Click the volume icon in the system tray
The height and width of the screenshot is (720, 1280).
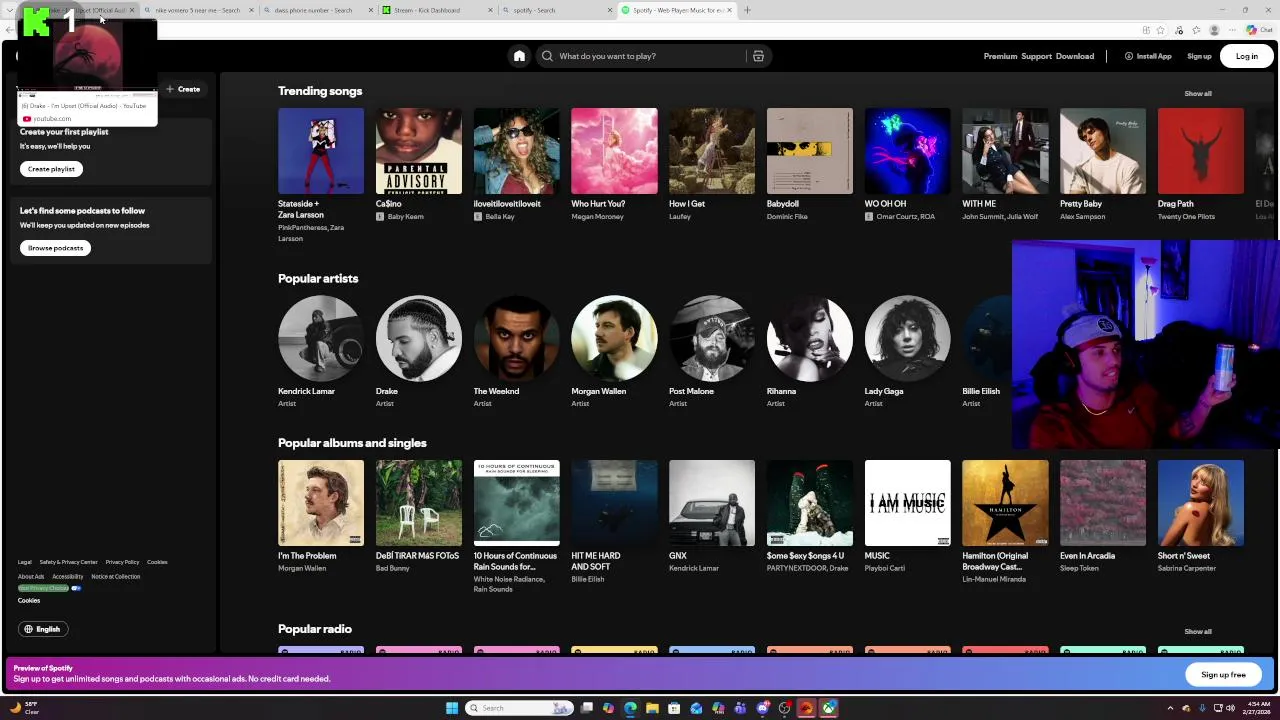point(1229,708)
